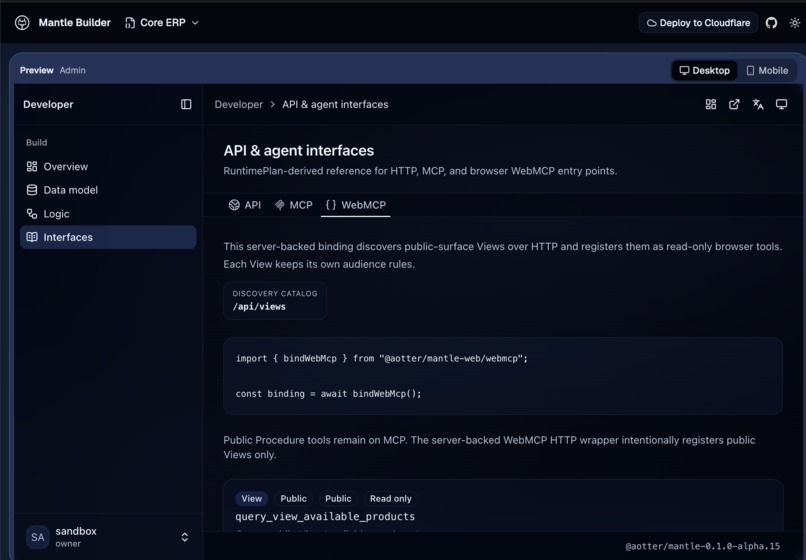Collapse the Developer sidebar panel icon

186,104
